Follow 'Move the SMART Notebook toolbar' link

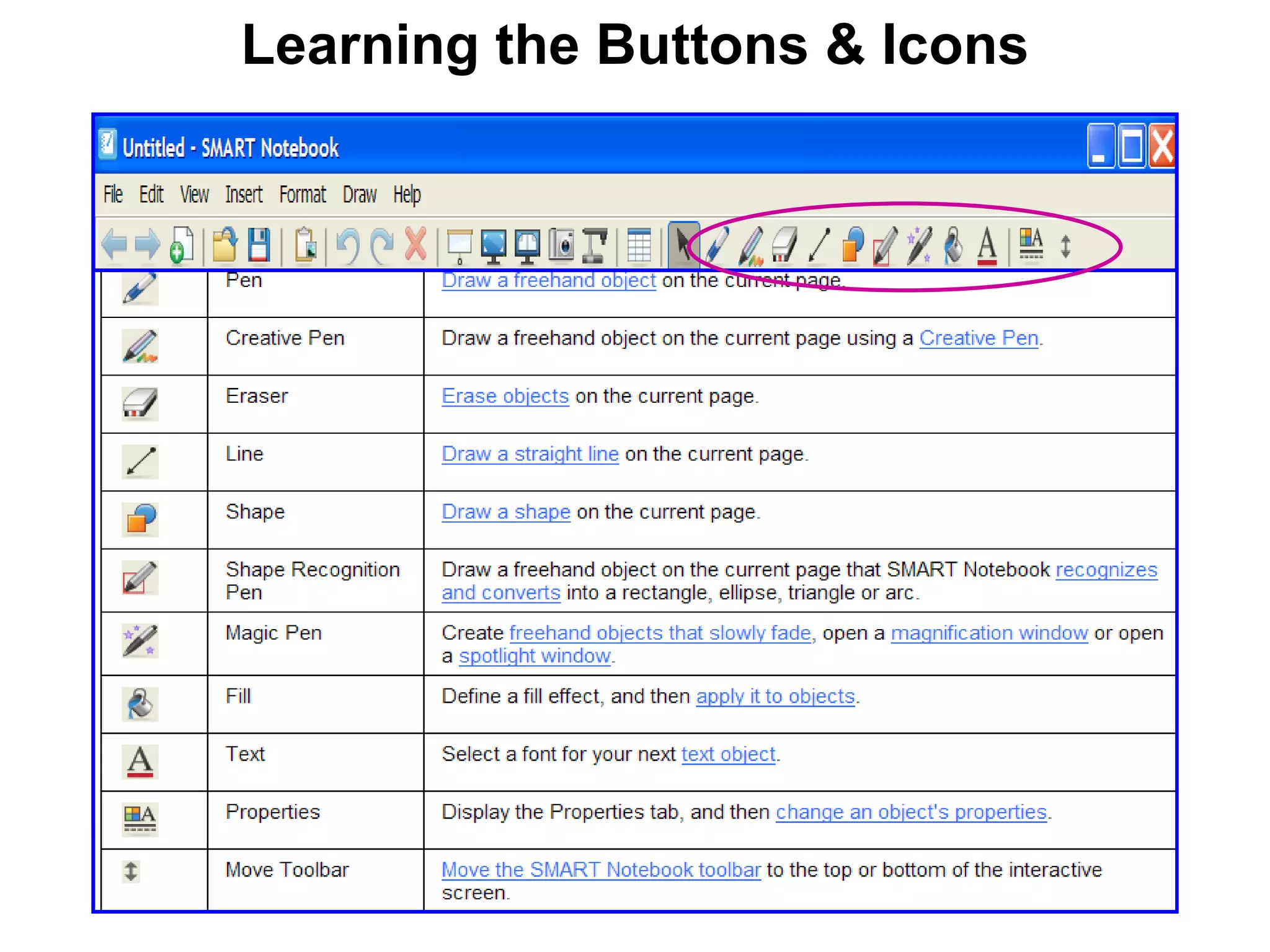click(x=601, y=870)
